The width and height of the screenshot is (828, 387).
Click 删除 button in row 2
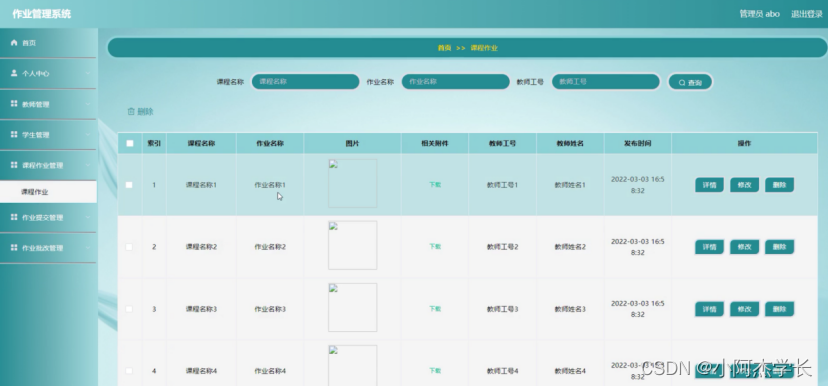pos(779,247)
